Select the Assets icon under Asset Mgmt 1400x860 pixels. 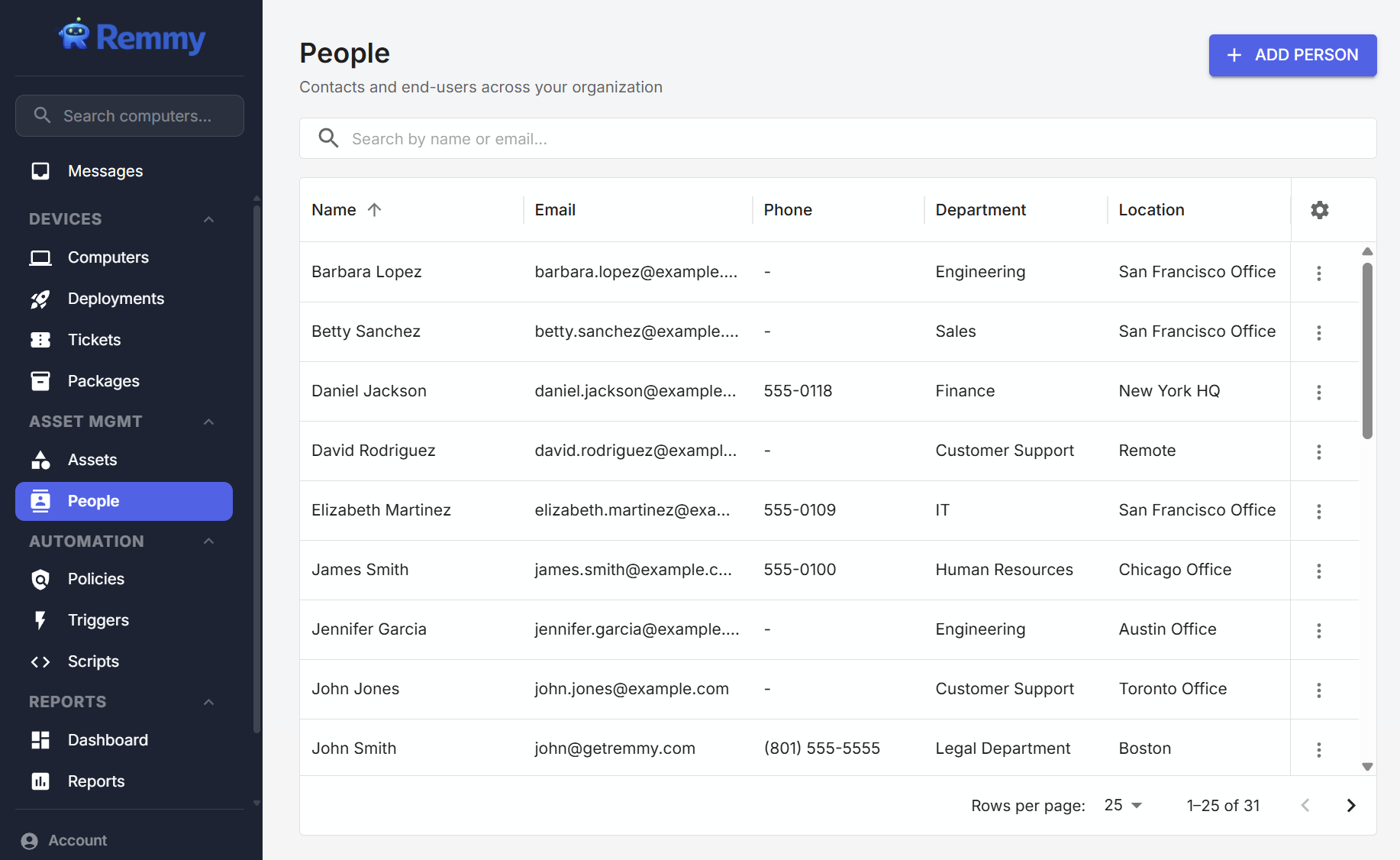pyautogui.click(x=40, y=460)
